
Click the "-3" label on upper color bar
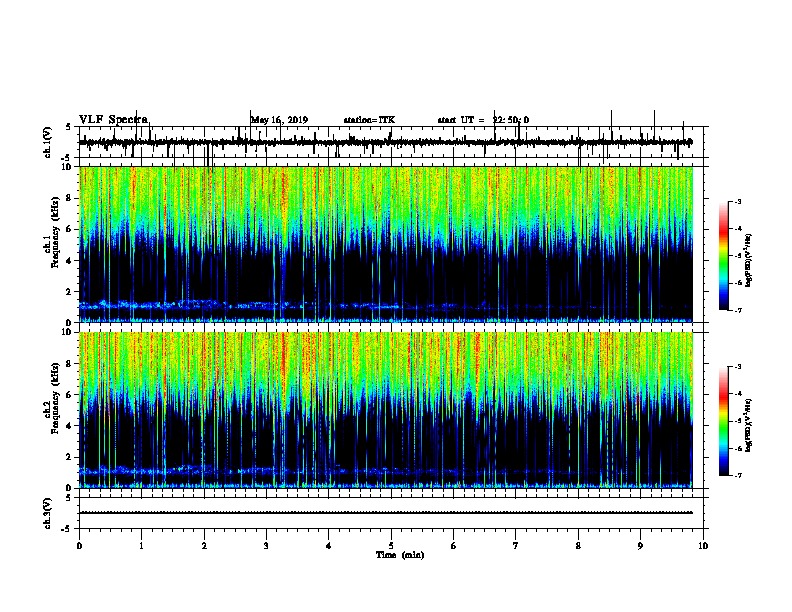coord(737,202)
